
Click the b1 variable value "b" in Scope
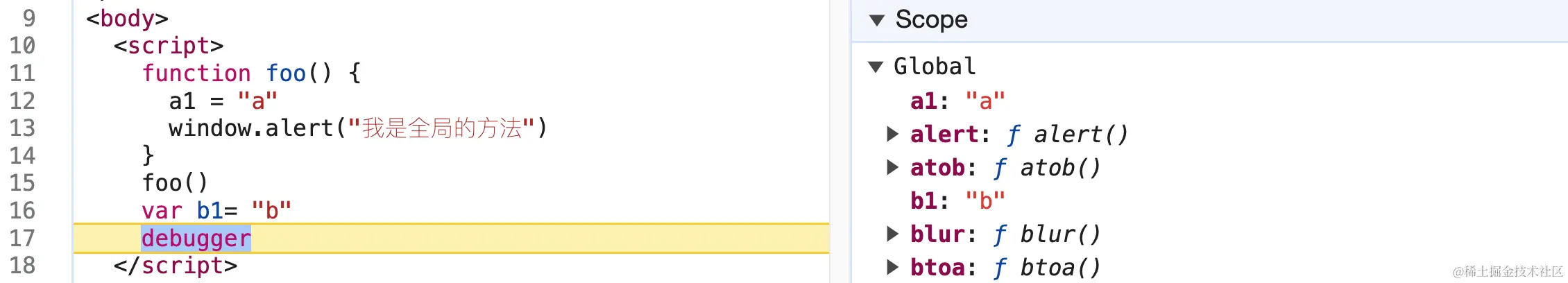[985, 200]
